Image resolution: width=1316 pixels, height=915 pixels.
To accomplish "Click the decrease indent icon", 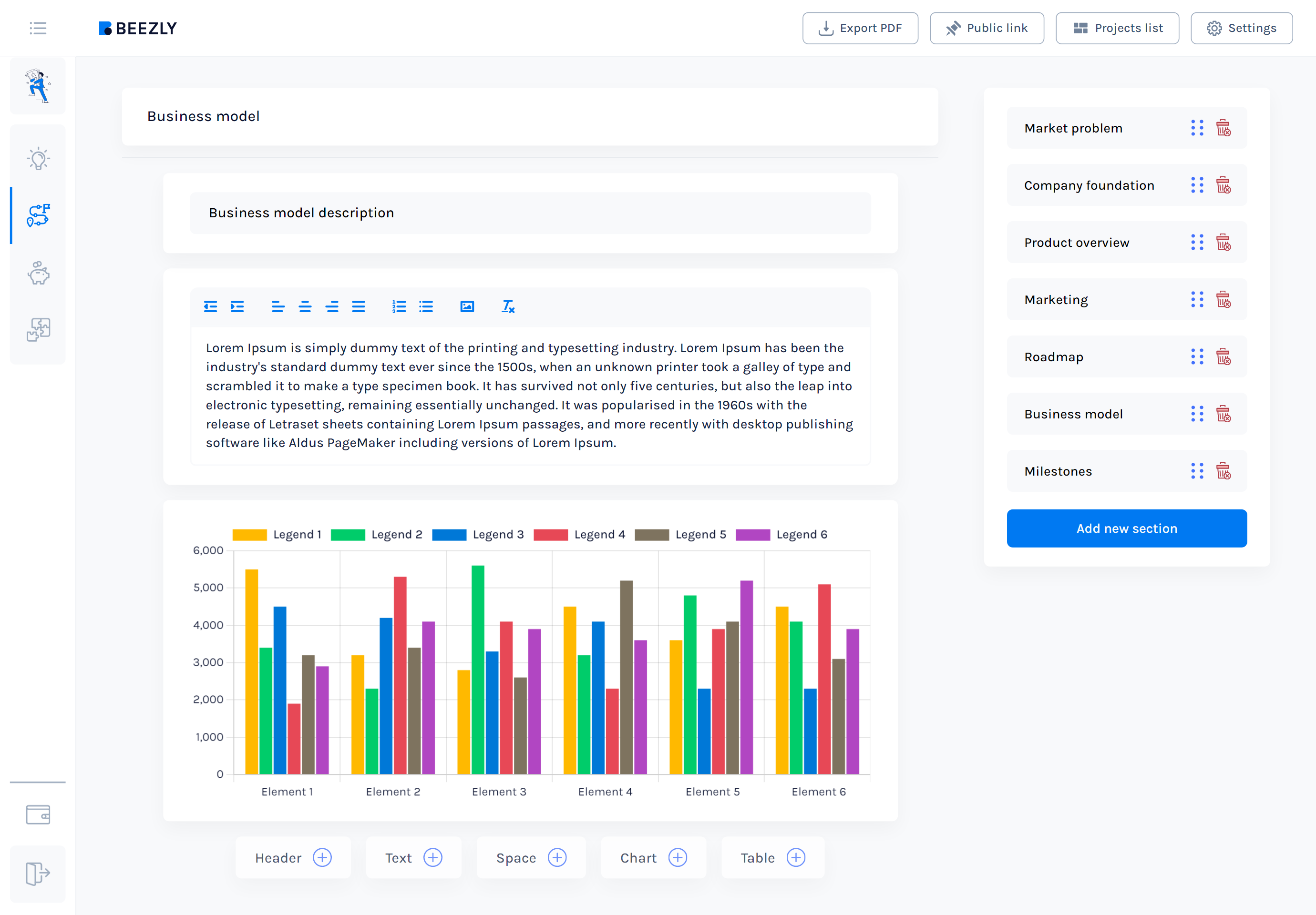I will coord(210,306).
